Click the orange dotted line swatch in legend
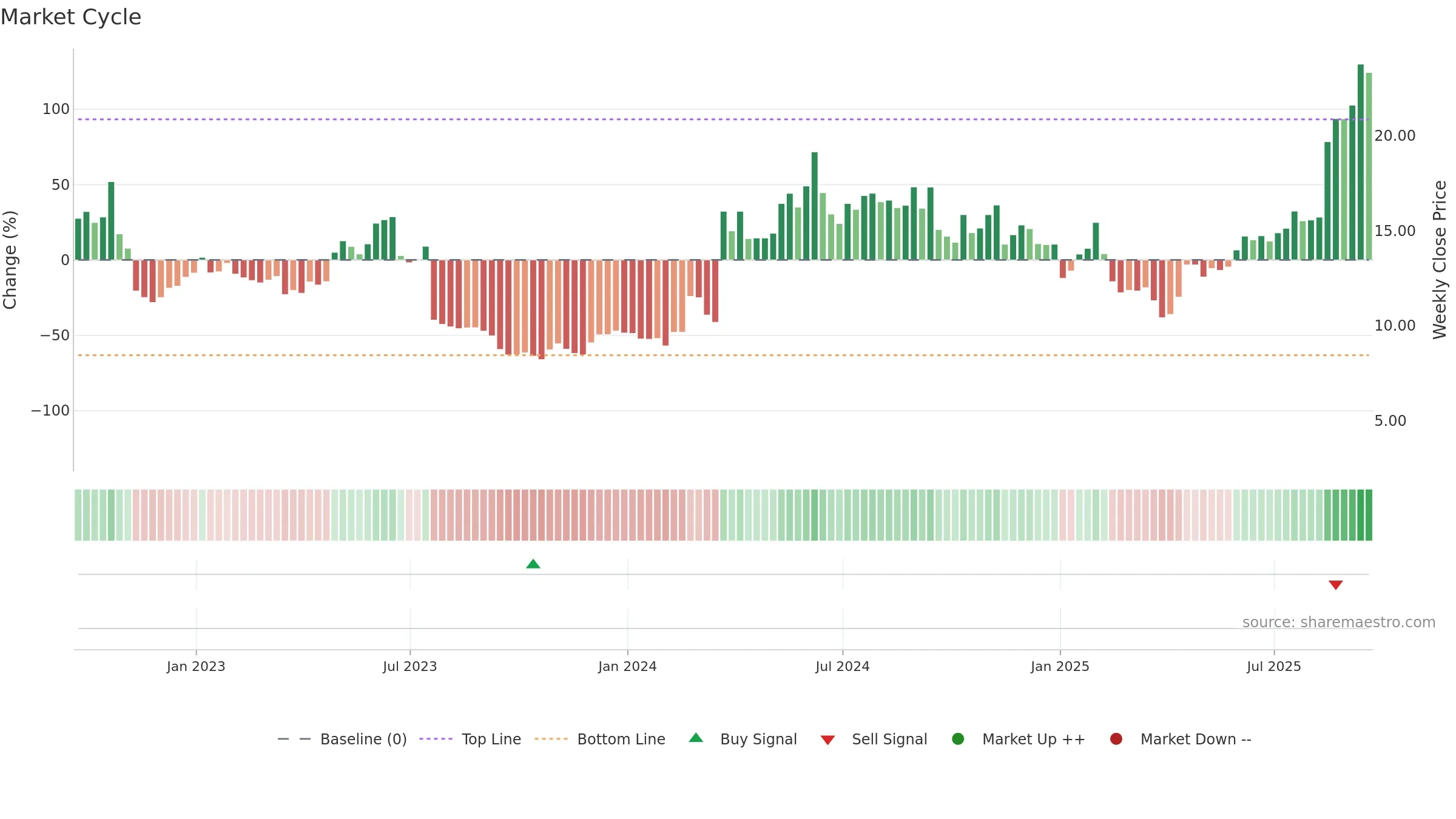 (551, 739)
